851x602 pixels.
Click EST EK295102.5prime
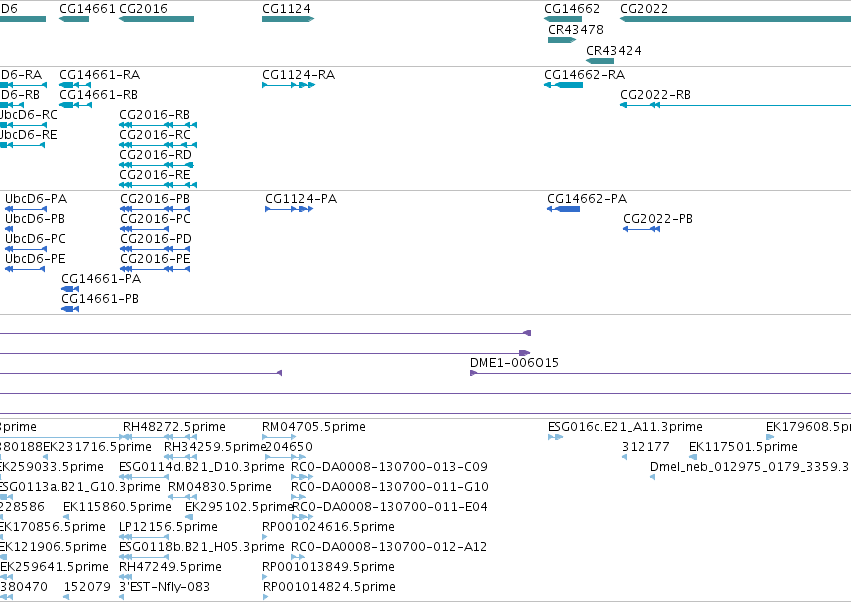point(239,507)
